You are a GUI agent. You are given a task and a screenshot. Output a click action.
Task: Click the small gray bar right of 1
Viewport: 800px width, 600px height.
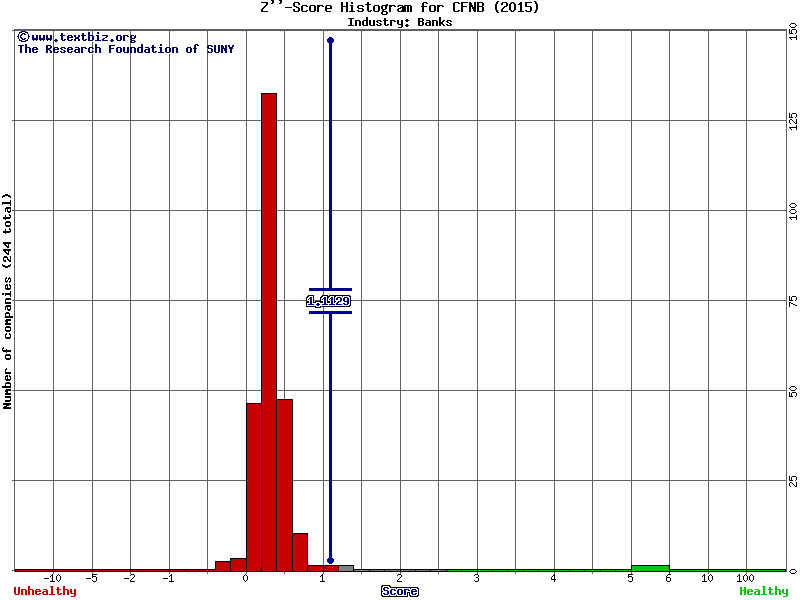(x=346, y=568)
